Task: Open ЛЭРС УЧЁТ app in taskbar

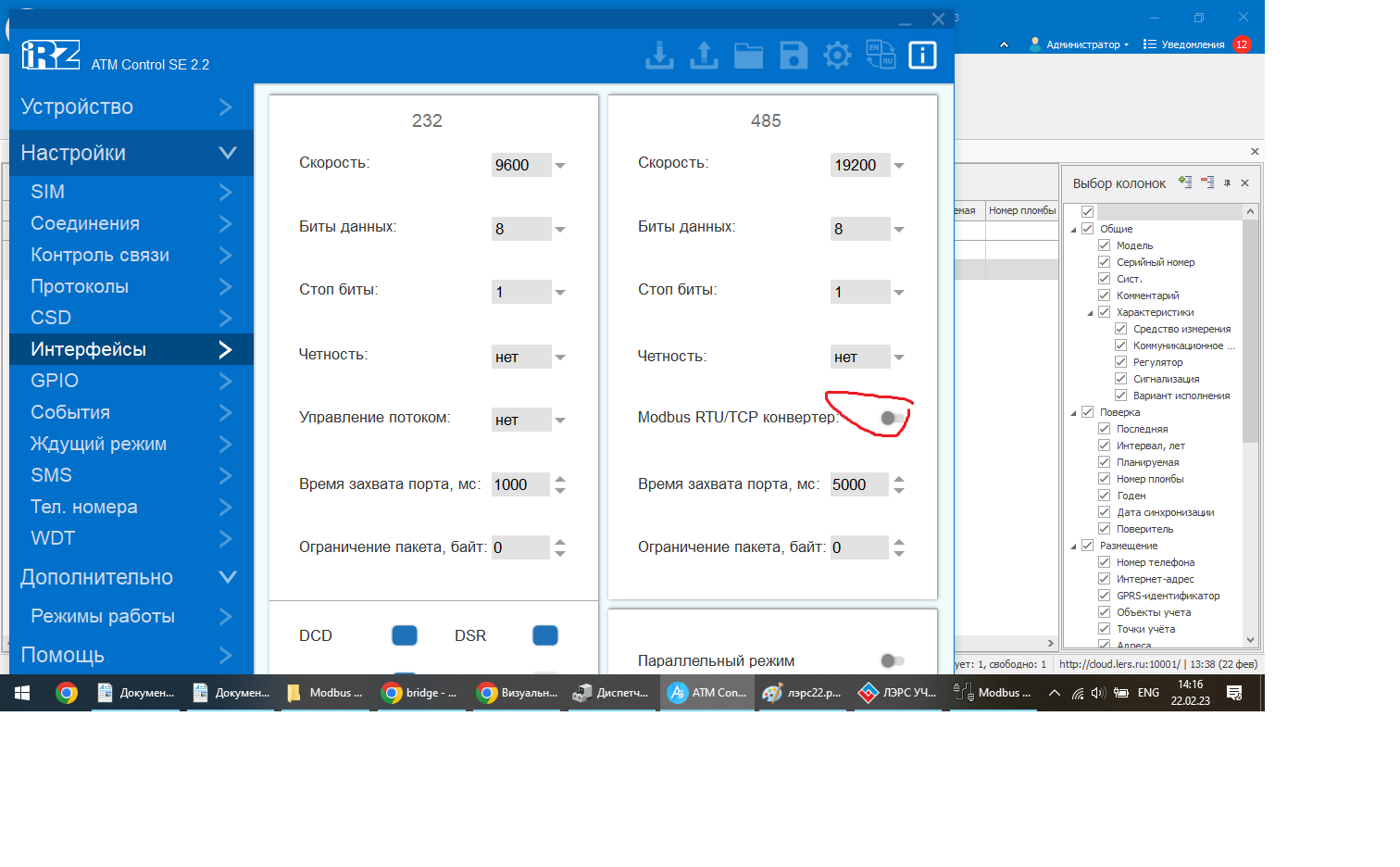Action: click(898, 693)
